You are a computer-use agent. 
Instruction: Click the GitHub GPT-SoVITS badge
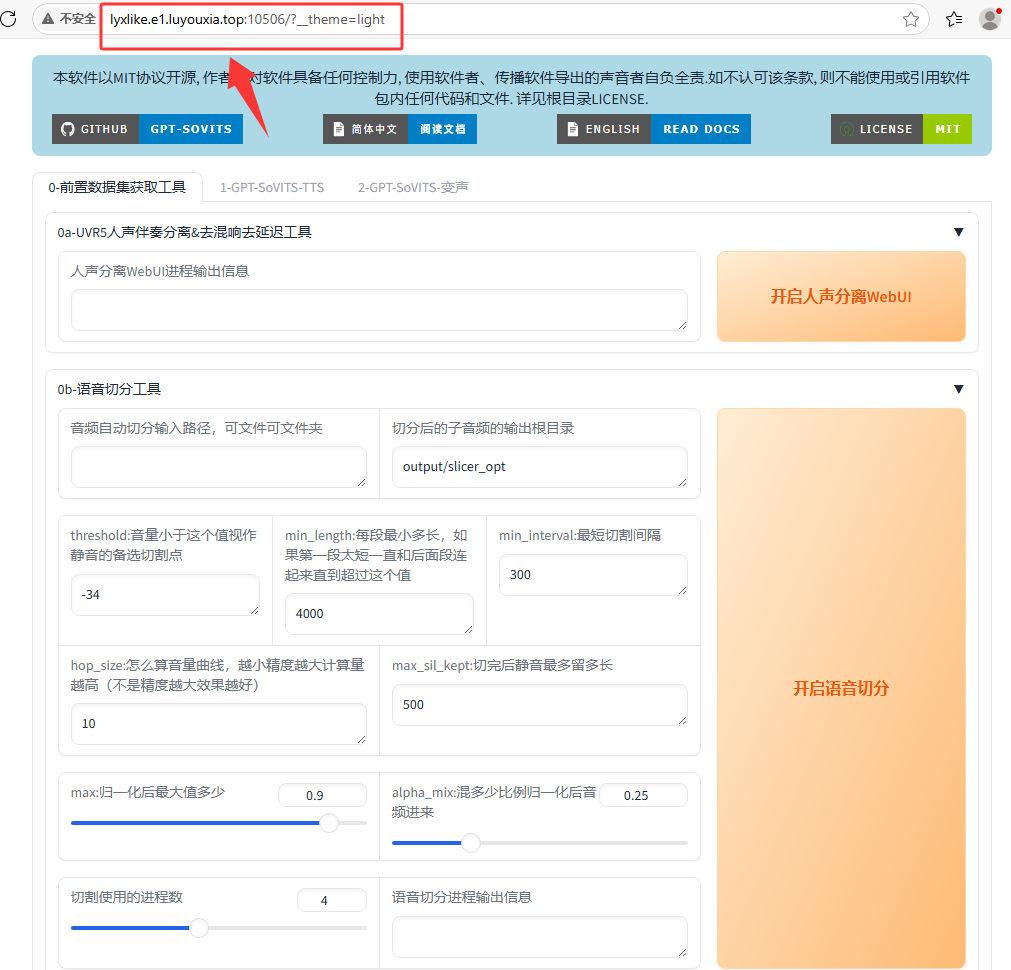(x=147, y=129)
